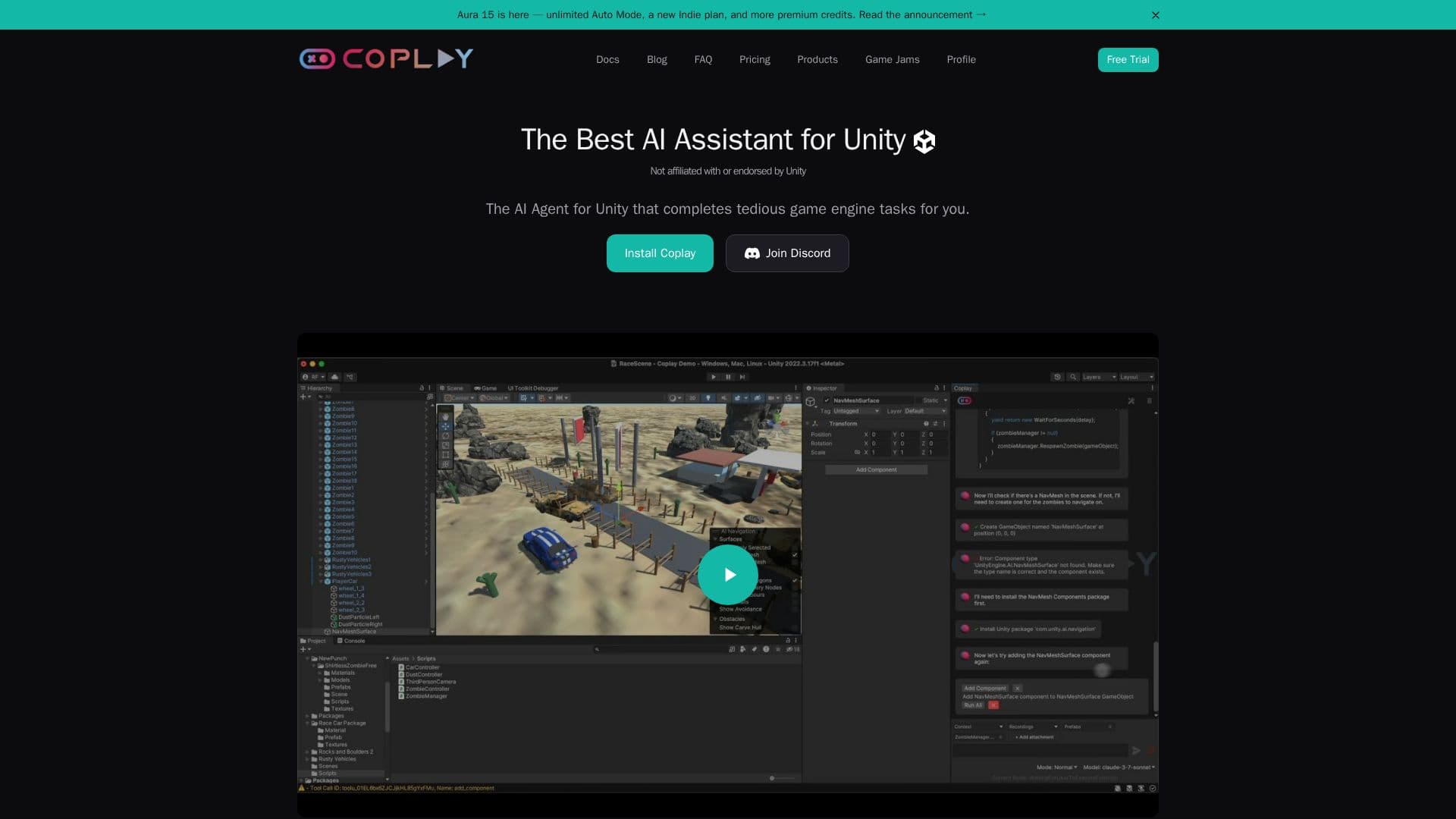Open the Tag 'Untagged' dropdown in the demo Inspector
The width and height of the screenshot is (1456, 819).
click(856, 411)
